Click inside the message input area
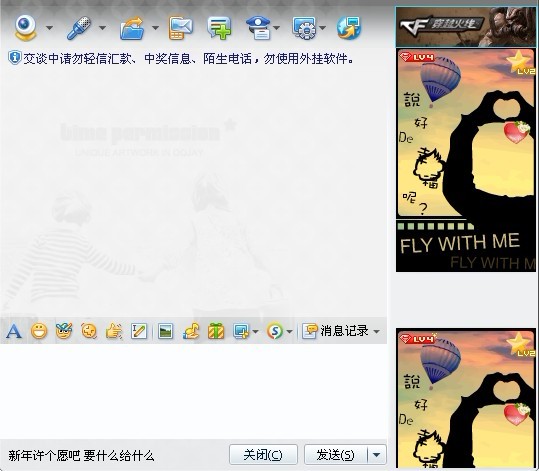539x471 pixels. [x=194, y=391]
